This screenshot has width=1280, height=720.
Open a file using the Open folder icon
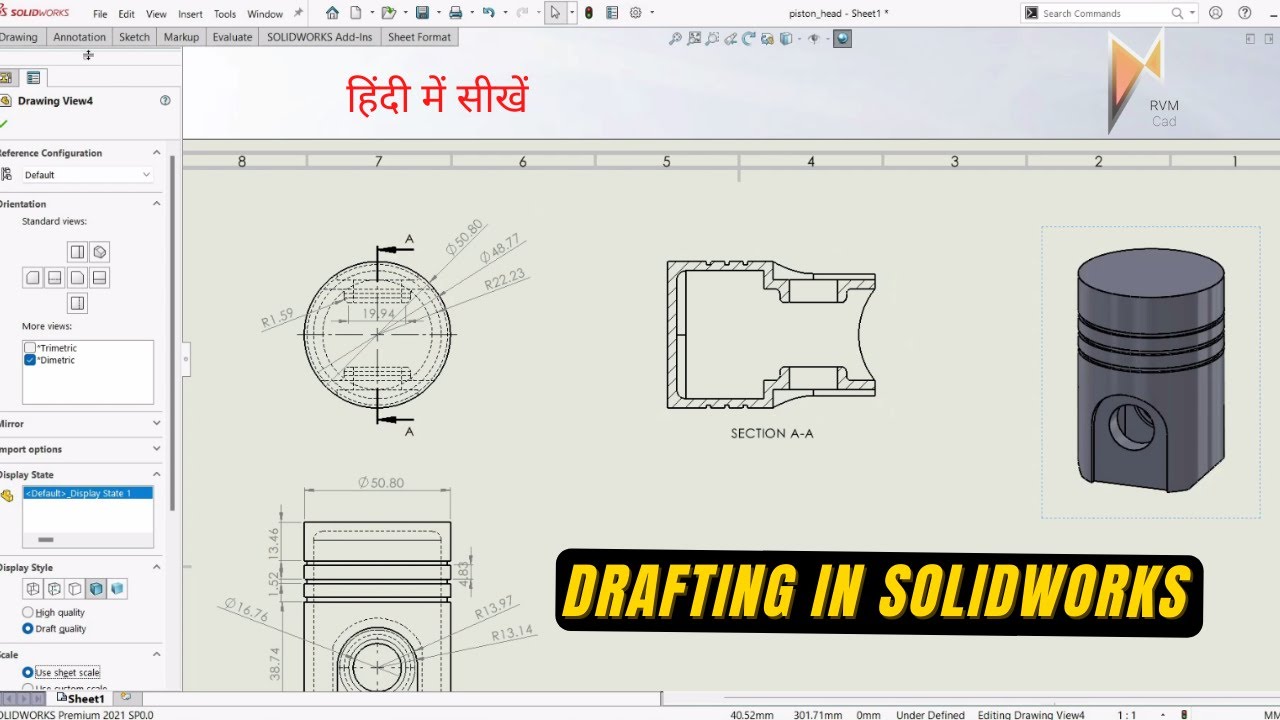(x=388, y=13)
